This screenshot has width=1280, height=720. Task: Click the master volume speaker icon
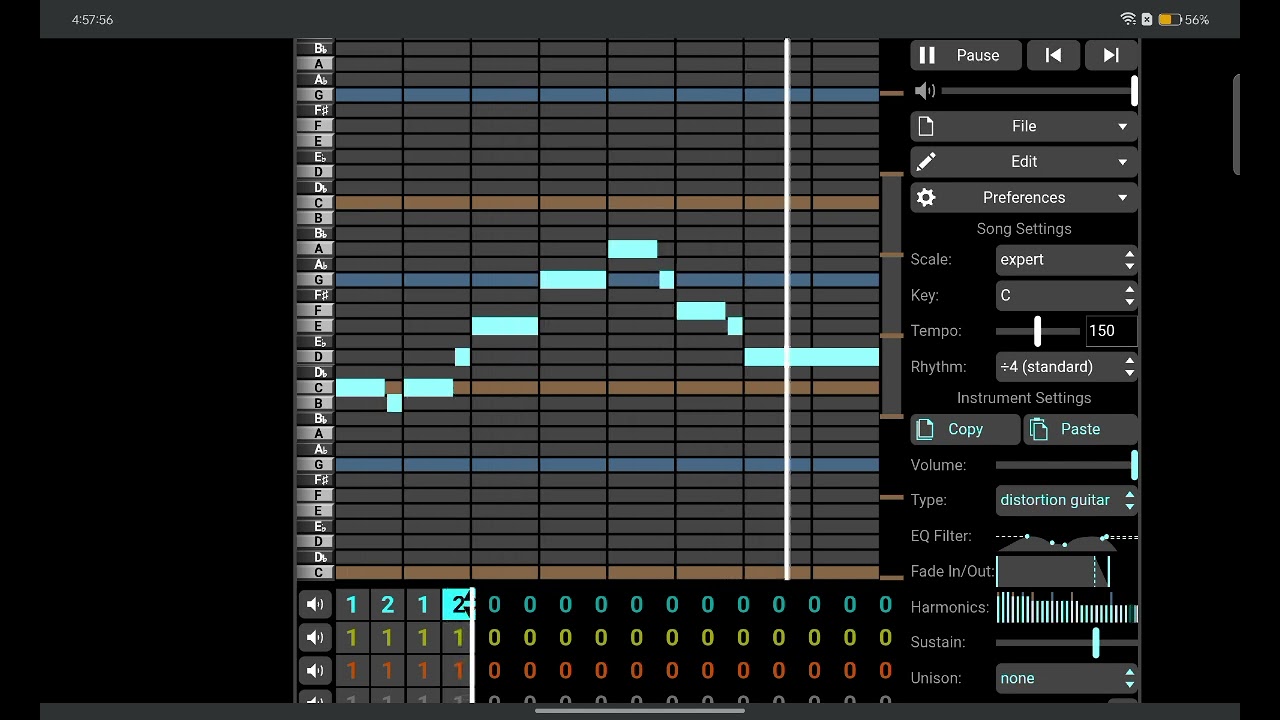click(925, 91)
